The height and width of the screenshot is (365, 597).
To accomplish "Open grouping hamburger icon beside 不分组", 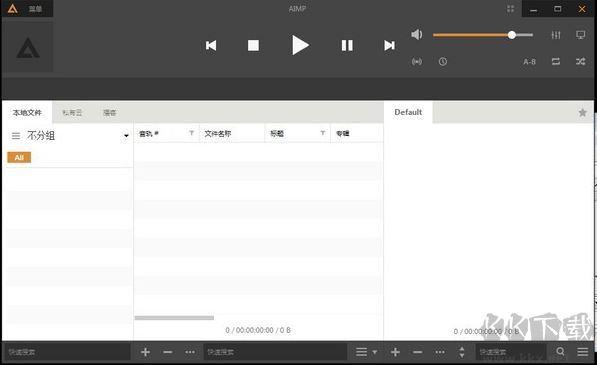I will click(16, 135).
